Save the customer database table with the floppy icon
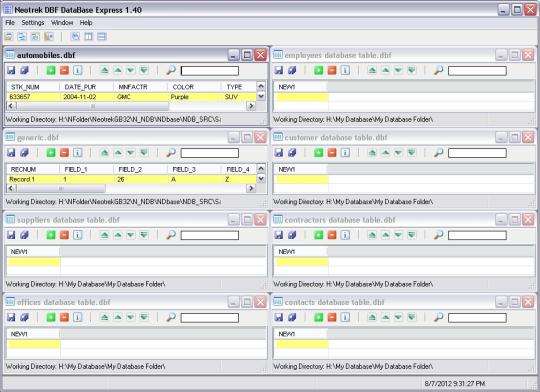Screen dimensions: 540x392 pyautogui.click(x=279, y=153)
